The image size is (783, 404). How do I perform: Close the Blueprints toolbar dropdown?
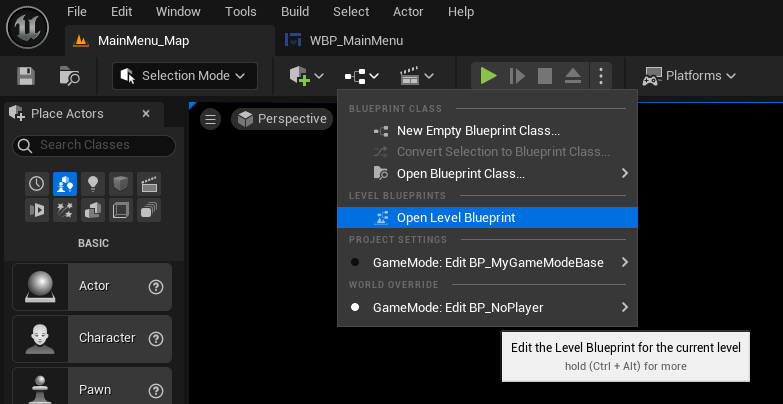click(362, 76)
